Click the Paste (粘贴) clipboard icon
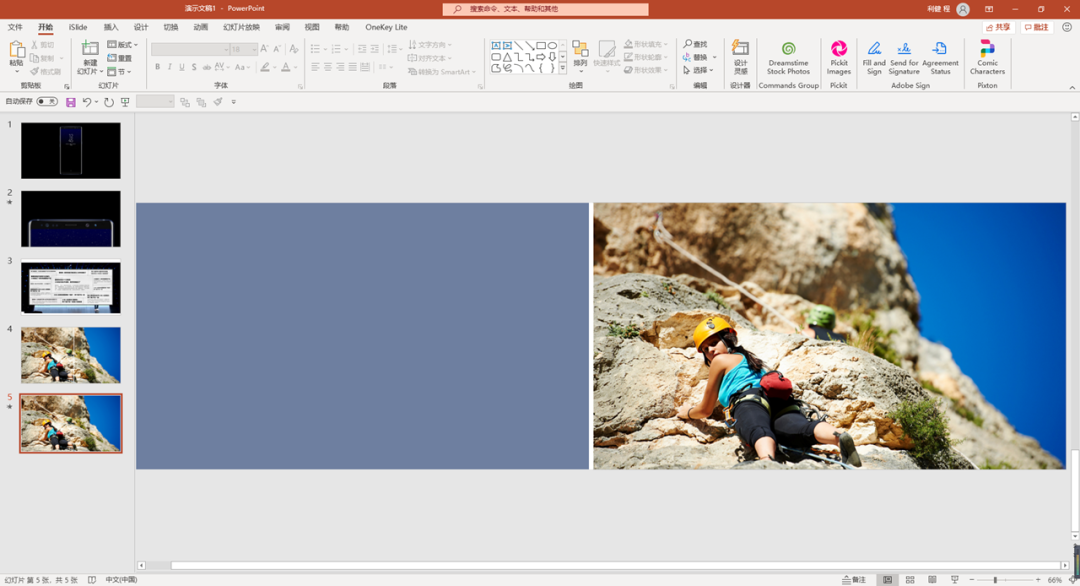Screen dimensions: 1080x586 pos(17,50)
